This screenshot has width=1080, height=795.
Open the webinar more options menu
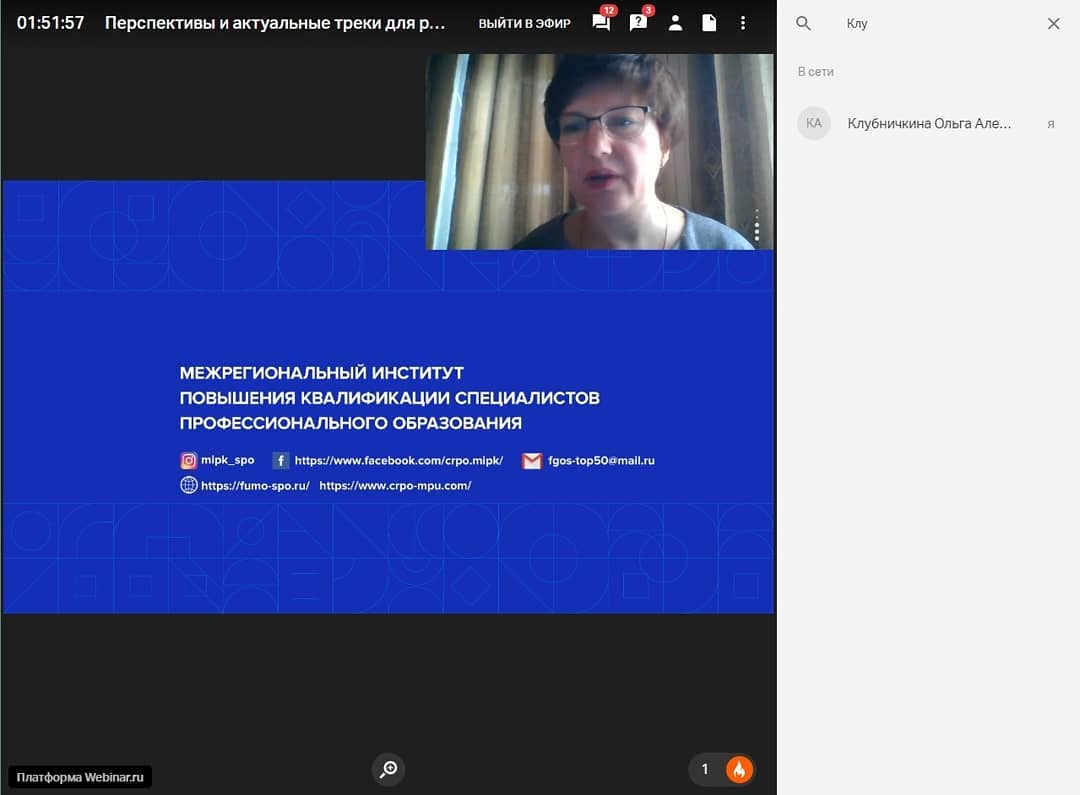tap(742, 23)
